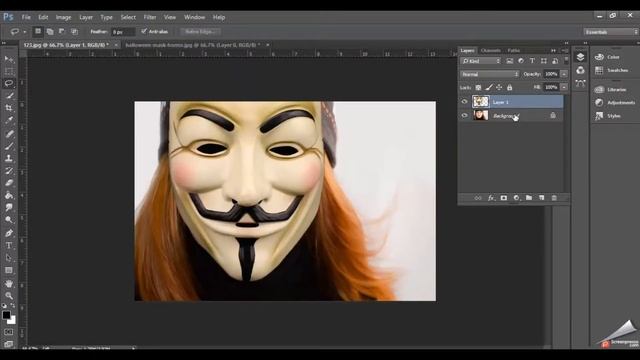Select the Spot Healing Brush tool
The image size is (640, 360).
(x=9, y=133)
